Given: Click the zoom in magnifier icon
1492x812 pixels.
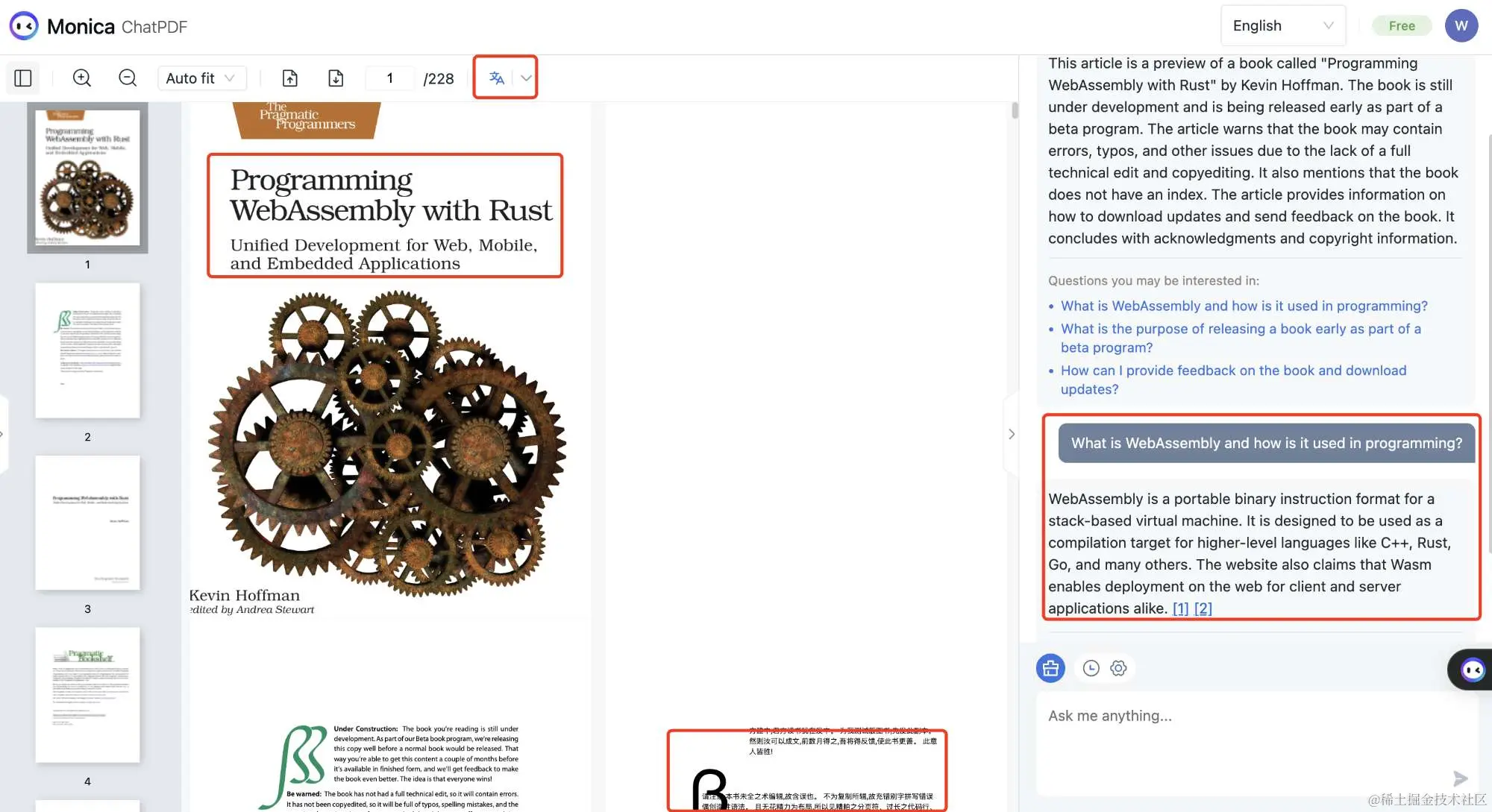Looking at the screenshot, I should point(82,78).
